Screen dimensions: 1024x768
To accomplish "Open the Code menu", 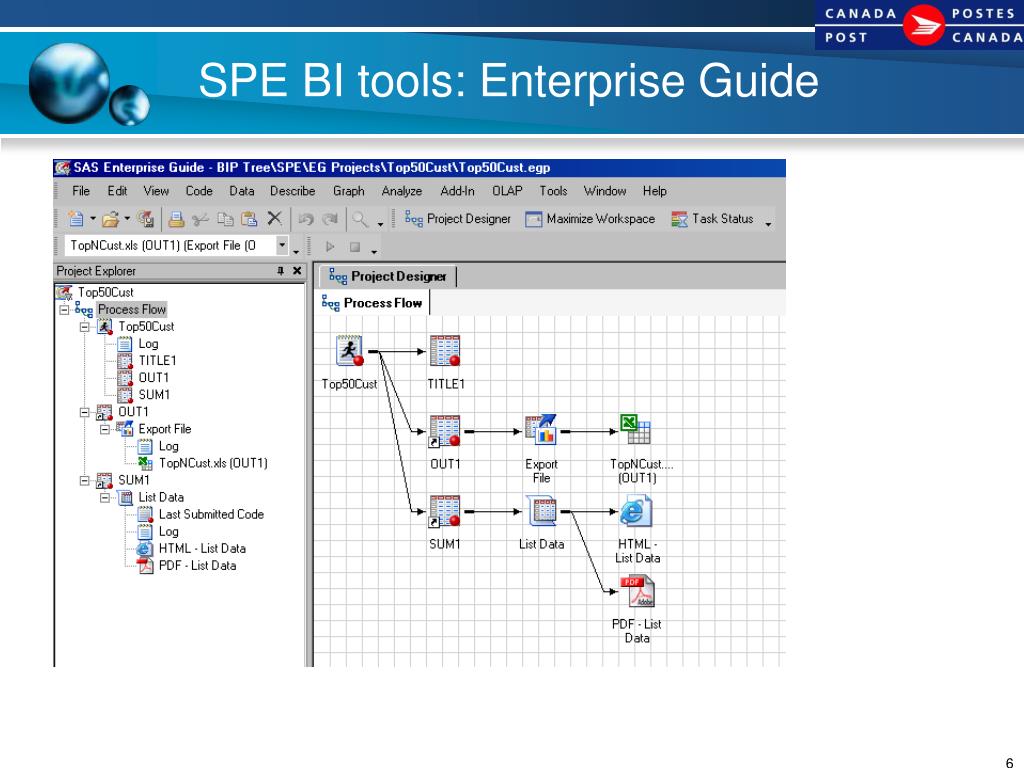I will point(199,191).
